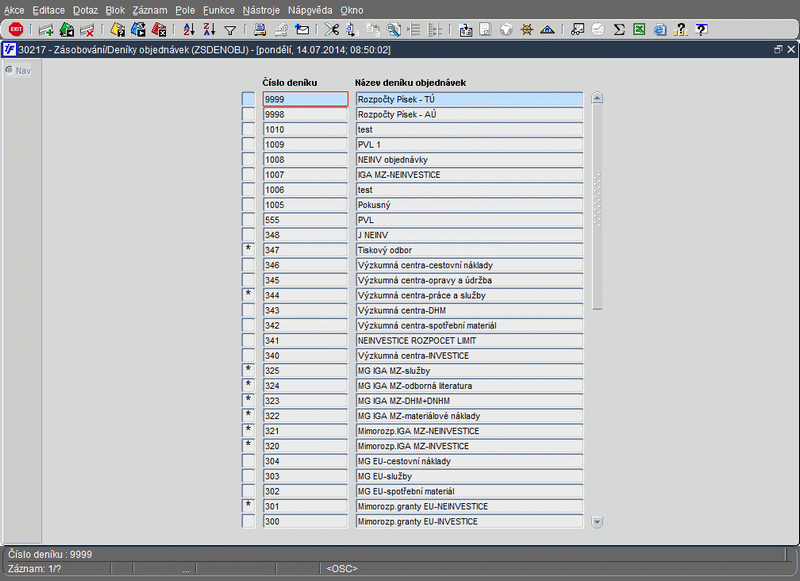Open the Internet Explorer icon
800x581 pixels.
[660, 30]
